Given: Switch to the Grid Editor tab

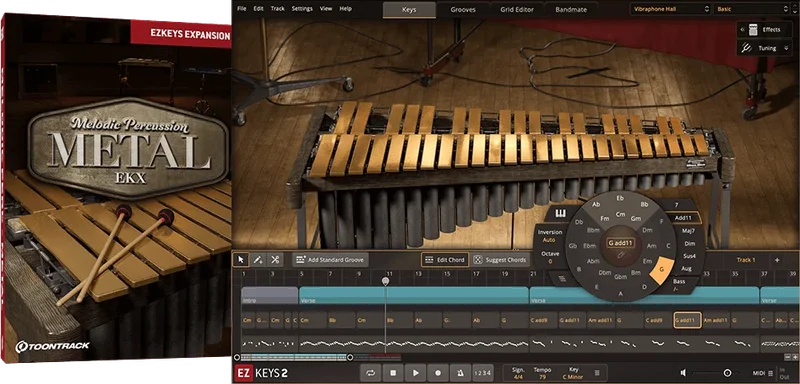Looking at the screenshot, I should click(x=517, y=9).
